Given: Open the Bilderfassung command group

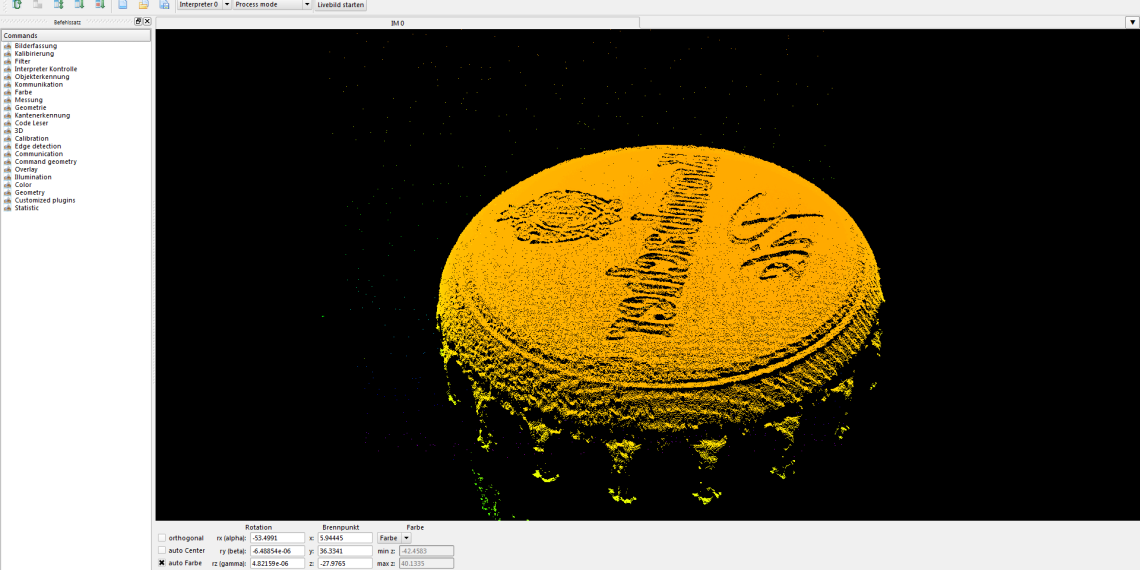Looking at the screenshot, I should coord(35,46).
